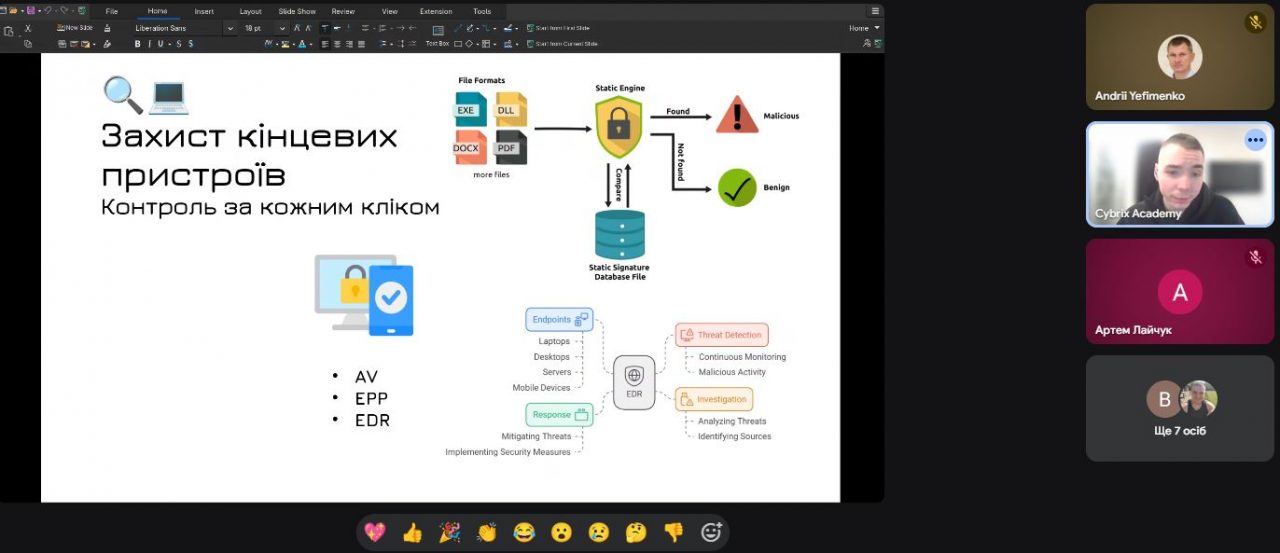Viewport: 1280px width, 553px height.
Task: Open the Home dropdown at toolbar right
Action: (x=864, y=28)
